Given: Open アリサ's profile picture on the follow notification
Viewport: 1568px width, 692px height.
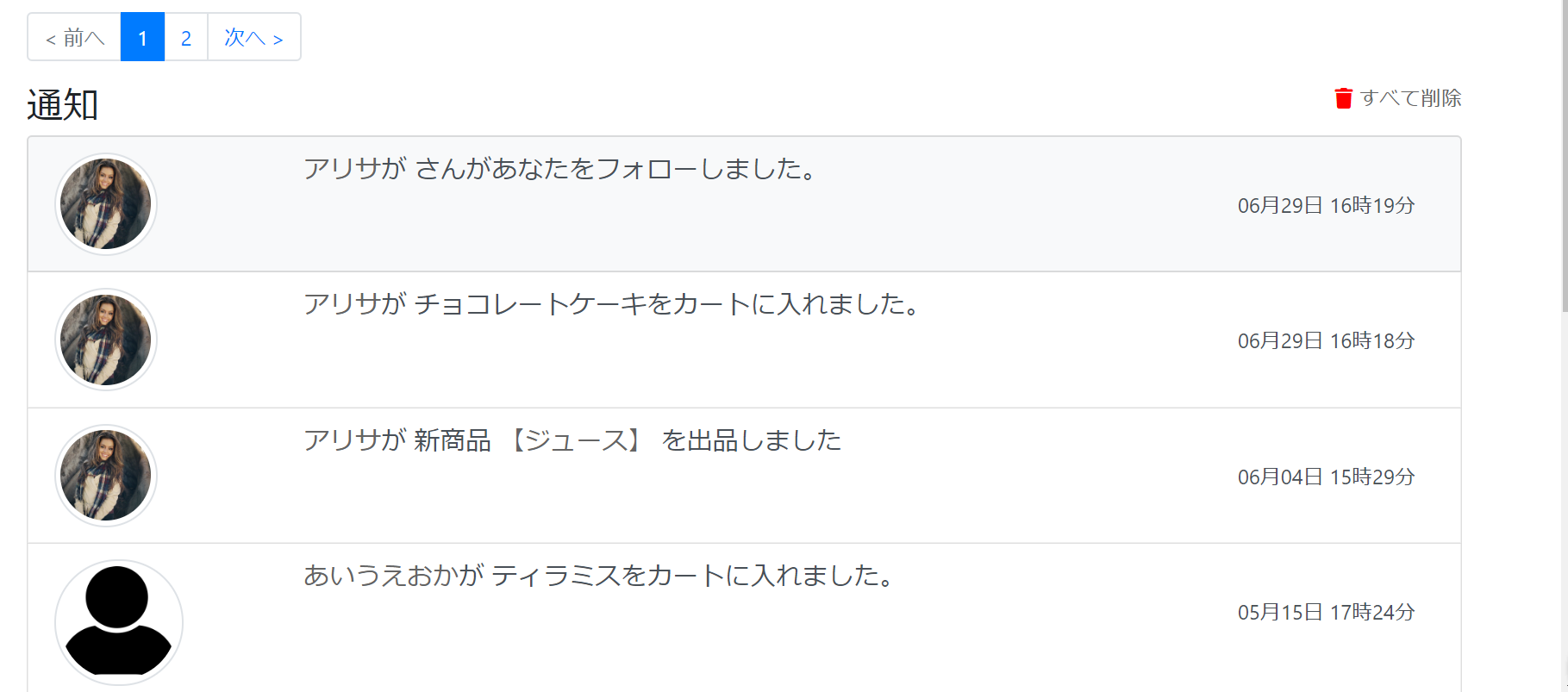Looking at the screenshot, I should [104, 203].
